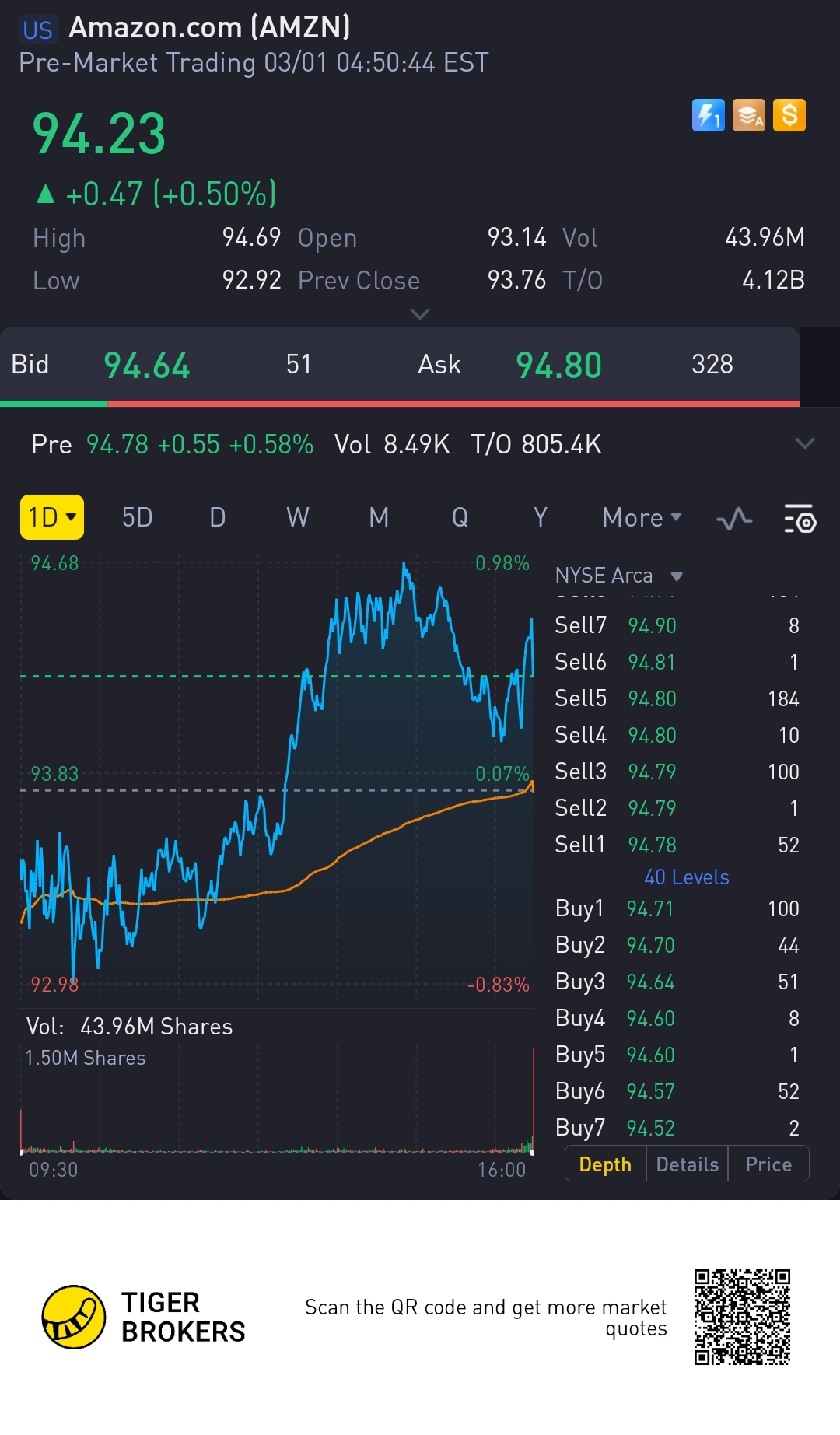The width and height of the screenshot is (840, 1435).
Task: Tap the Bid price 94.64
Action: coord(147,366)
